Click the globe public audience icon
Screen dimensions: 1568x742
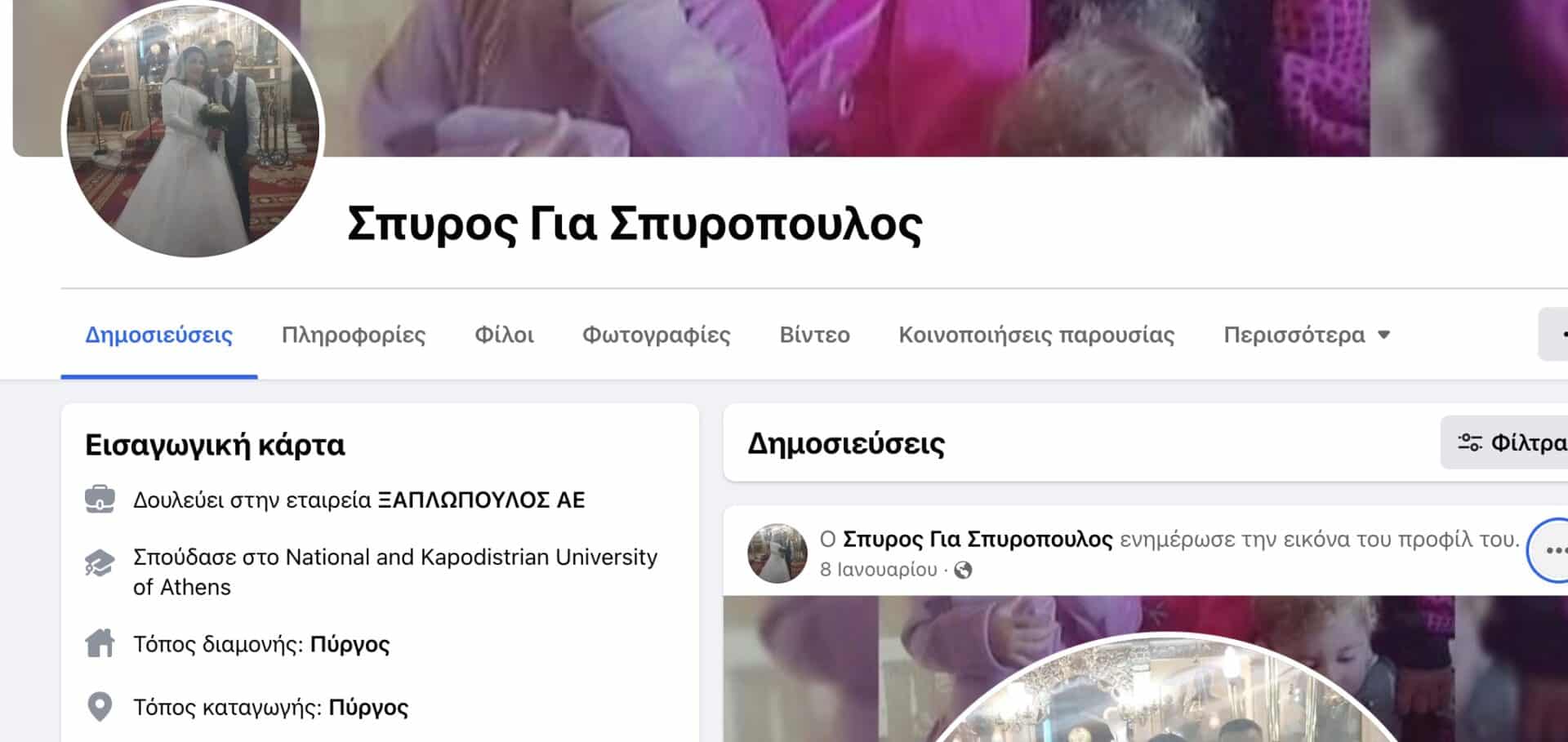click(964, 570)
